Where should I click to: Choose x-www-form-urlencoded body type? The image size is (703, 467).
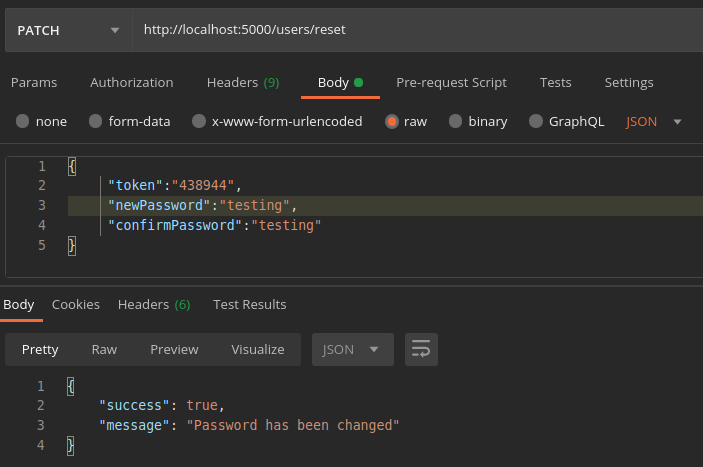click(199, 121)
